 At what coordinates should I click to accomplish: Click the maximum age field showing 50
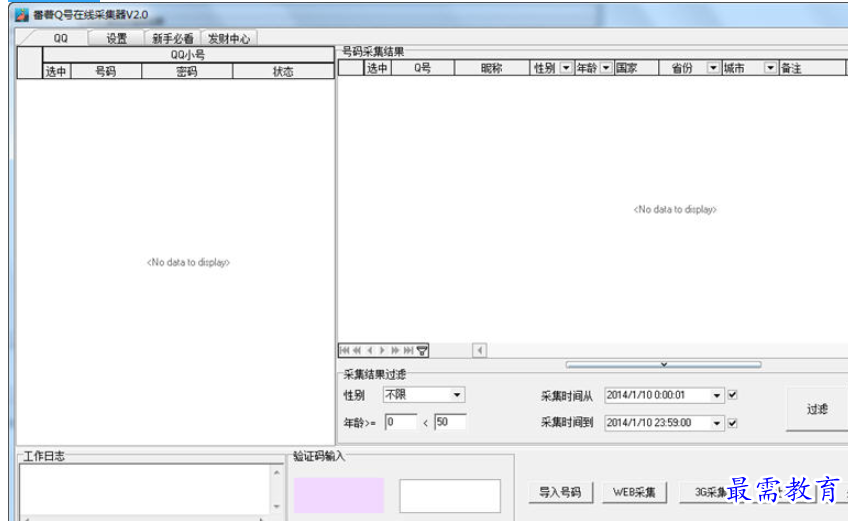[450, 422]
